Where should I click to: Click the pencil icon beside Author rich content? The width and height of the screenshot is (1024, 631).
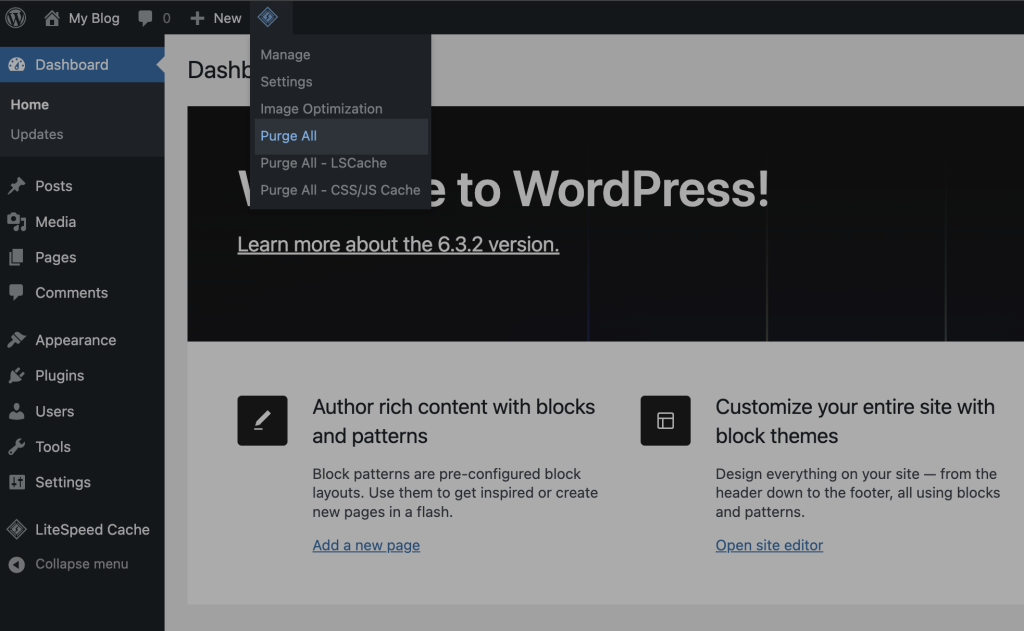tap(262, 421)
